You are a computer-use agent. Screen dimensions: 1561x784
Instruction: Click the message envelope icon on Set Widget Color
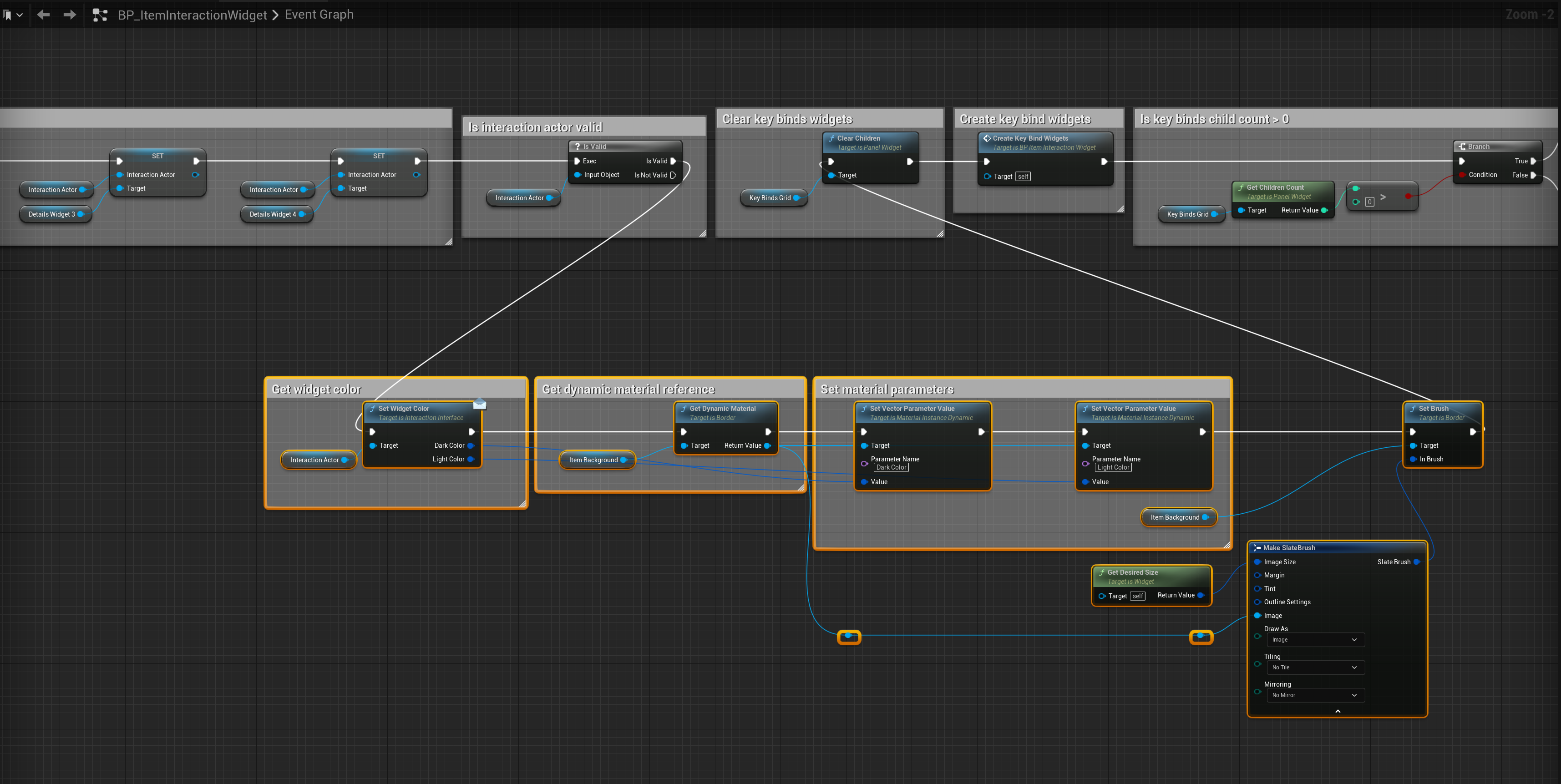coord(479,404)
